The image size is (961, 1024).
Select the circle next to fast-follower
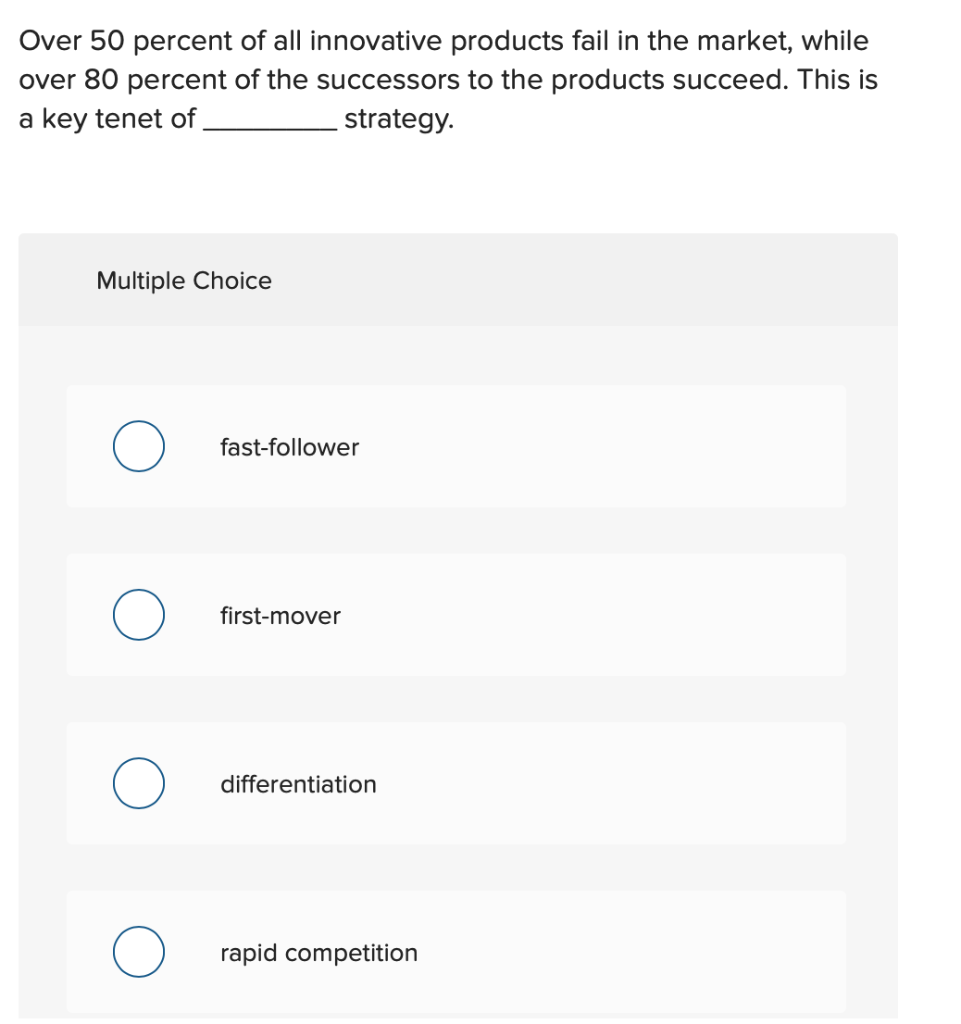coord(139,446)
